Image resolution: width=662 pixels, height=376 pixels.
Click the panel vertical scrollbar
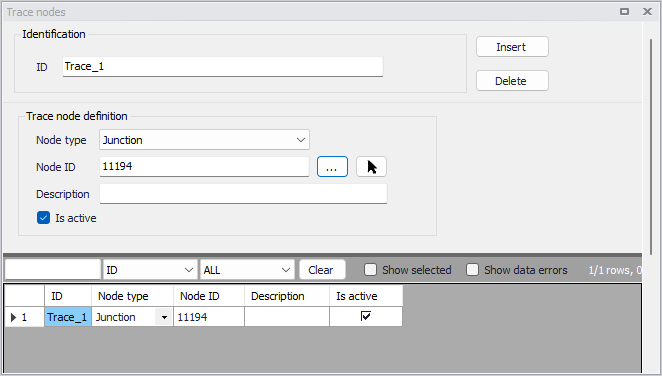(651, 146)
